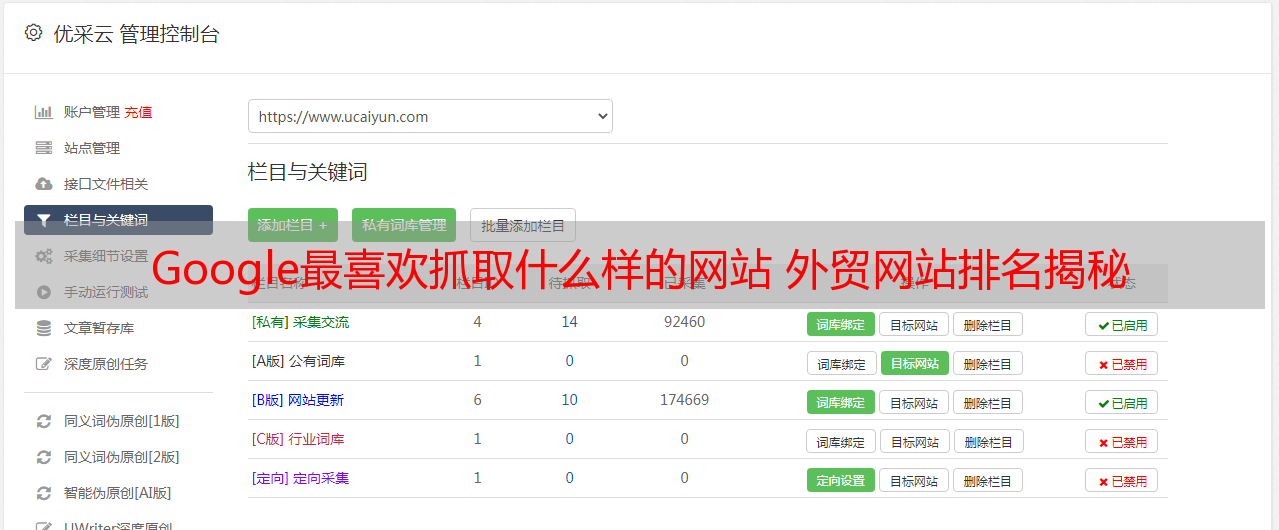
Task: Click 目标网站 in the 采集交流 row
Action: [914, 324]
